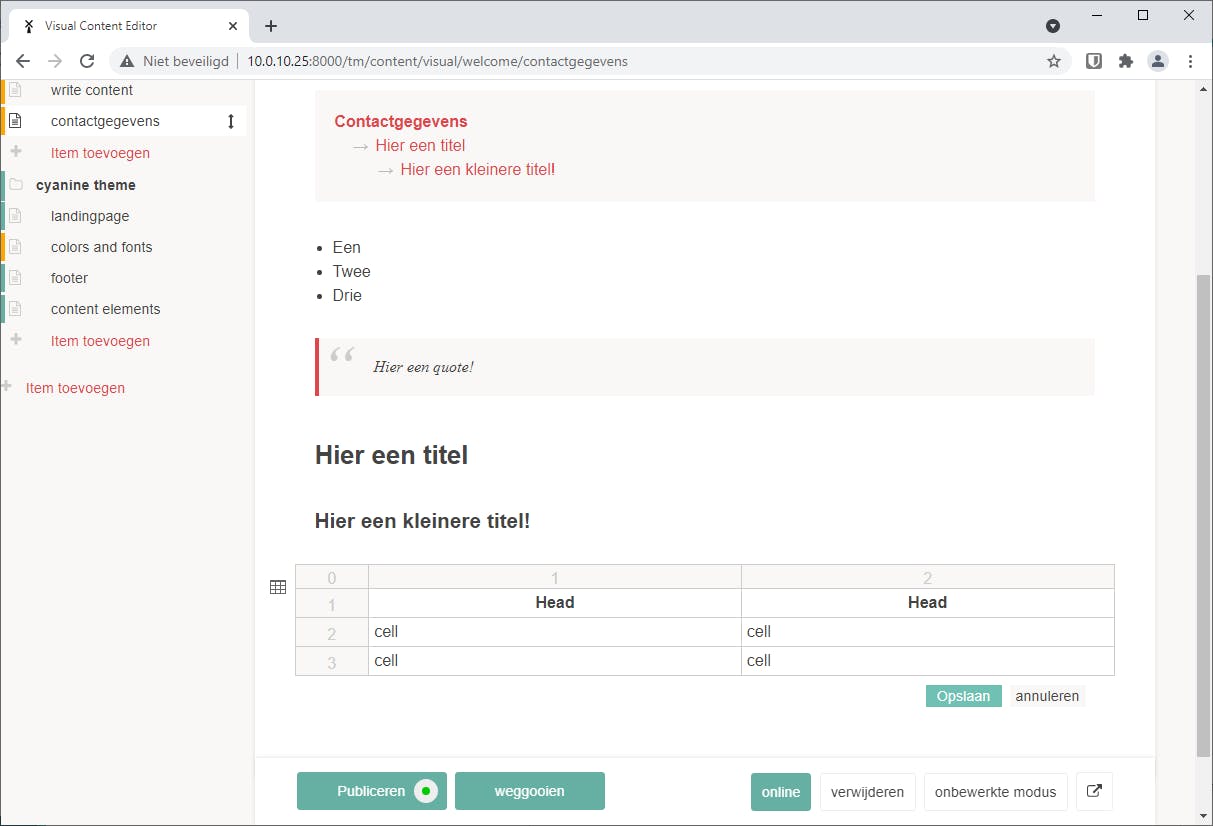Follow the Hier een titel breadcrumb link

coord(420,145)
